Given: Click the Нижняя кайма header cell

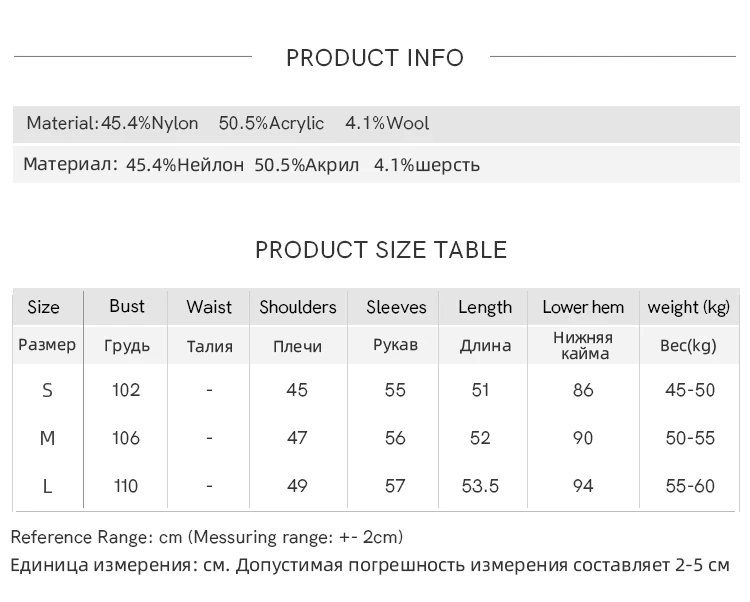Looking at the screenshot, I should click(583, 346).
